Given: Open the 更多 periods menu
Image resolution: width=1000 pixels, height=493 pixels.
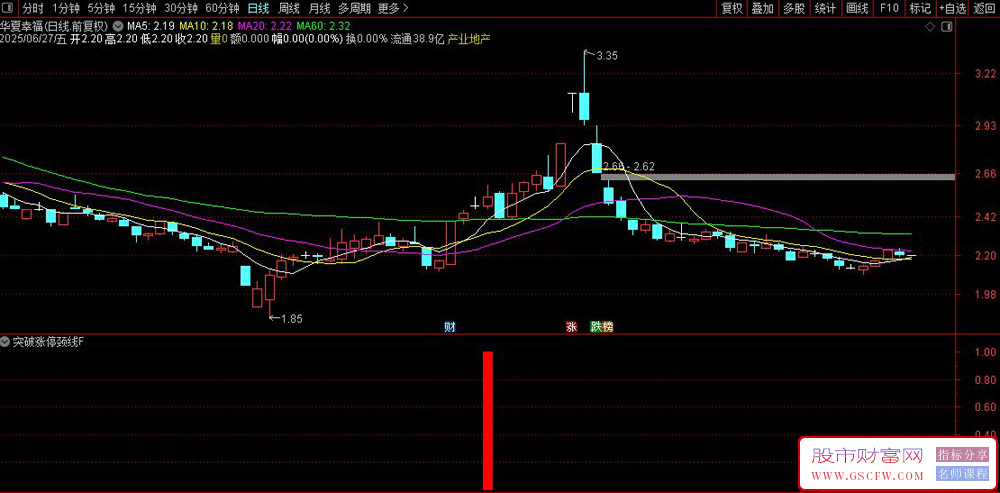Looking at the screenshot, I should pyautogui.click(x=393, y=8).
